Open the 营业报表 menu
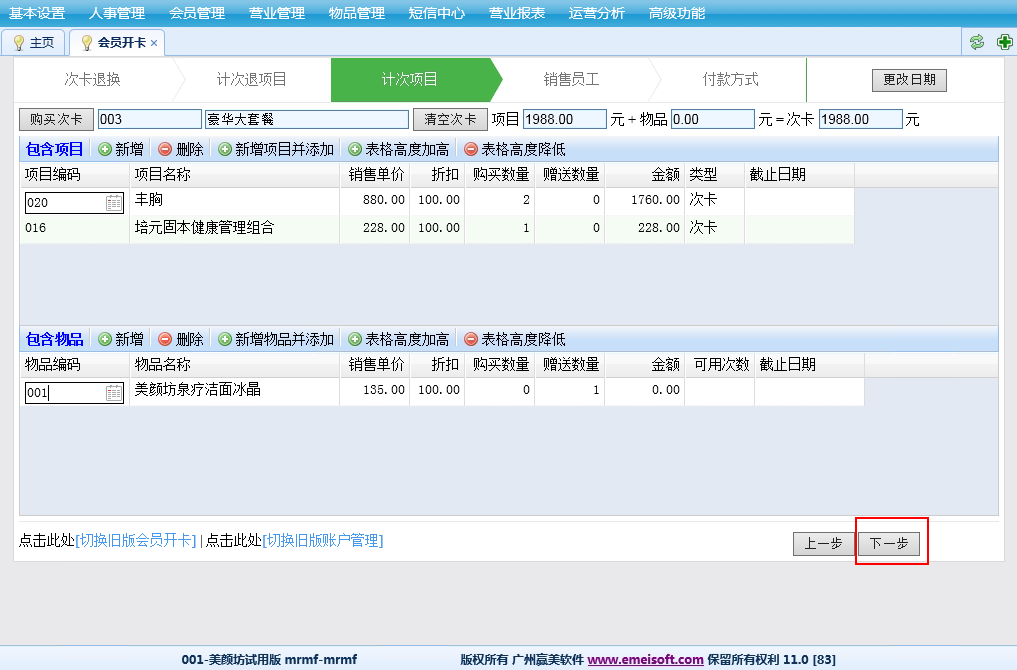Image resolution: width=1017 pixels, height=670 pixels. click(517, 13)
